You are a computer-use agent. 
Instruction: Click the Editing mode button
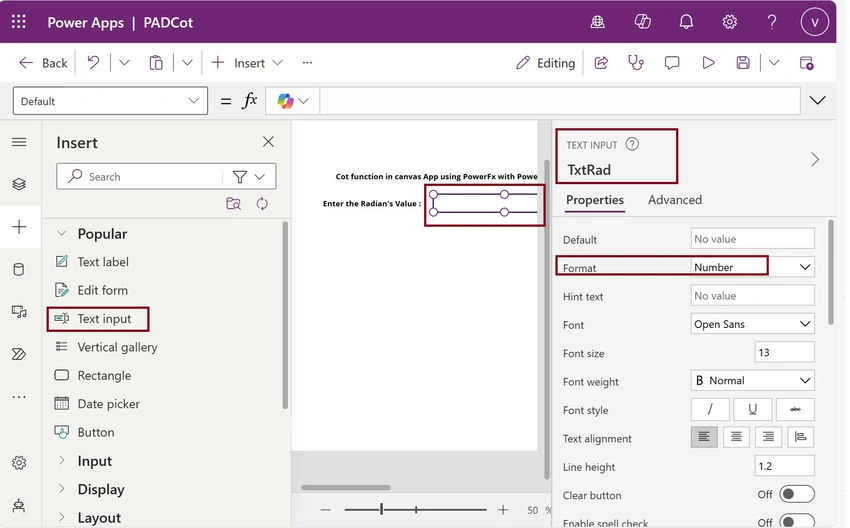click(x=545, y=63)
